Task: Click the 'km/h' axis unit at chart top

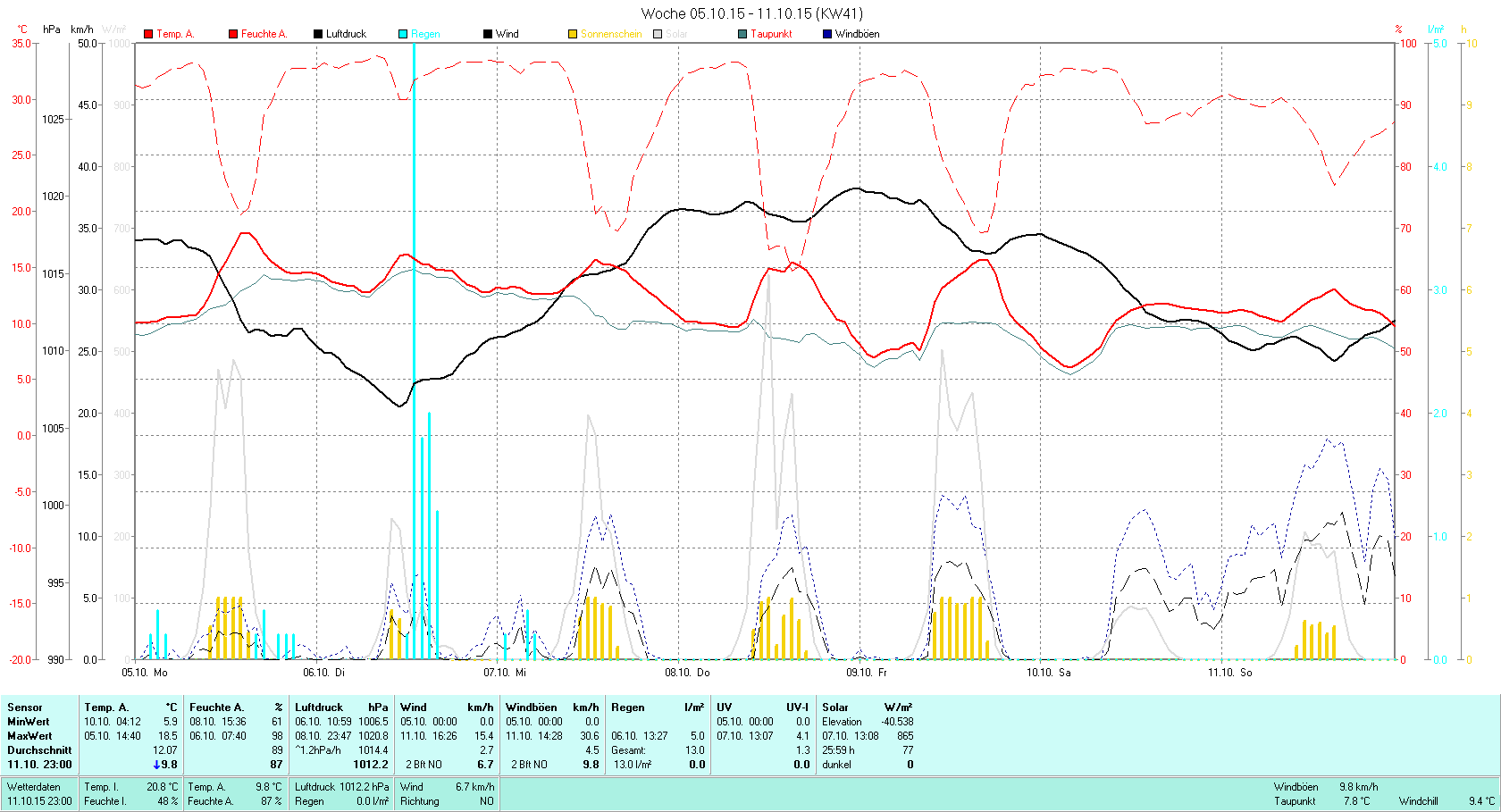Action: (x=82, y=29)
